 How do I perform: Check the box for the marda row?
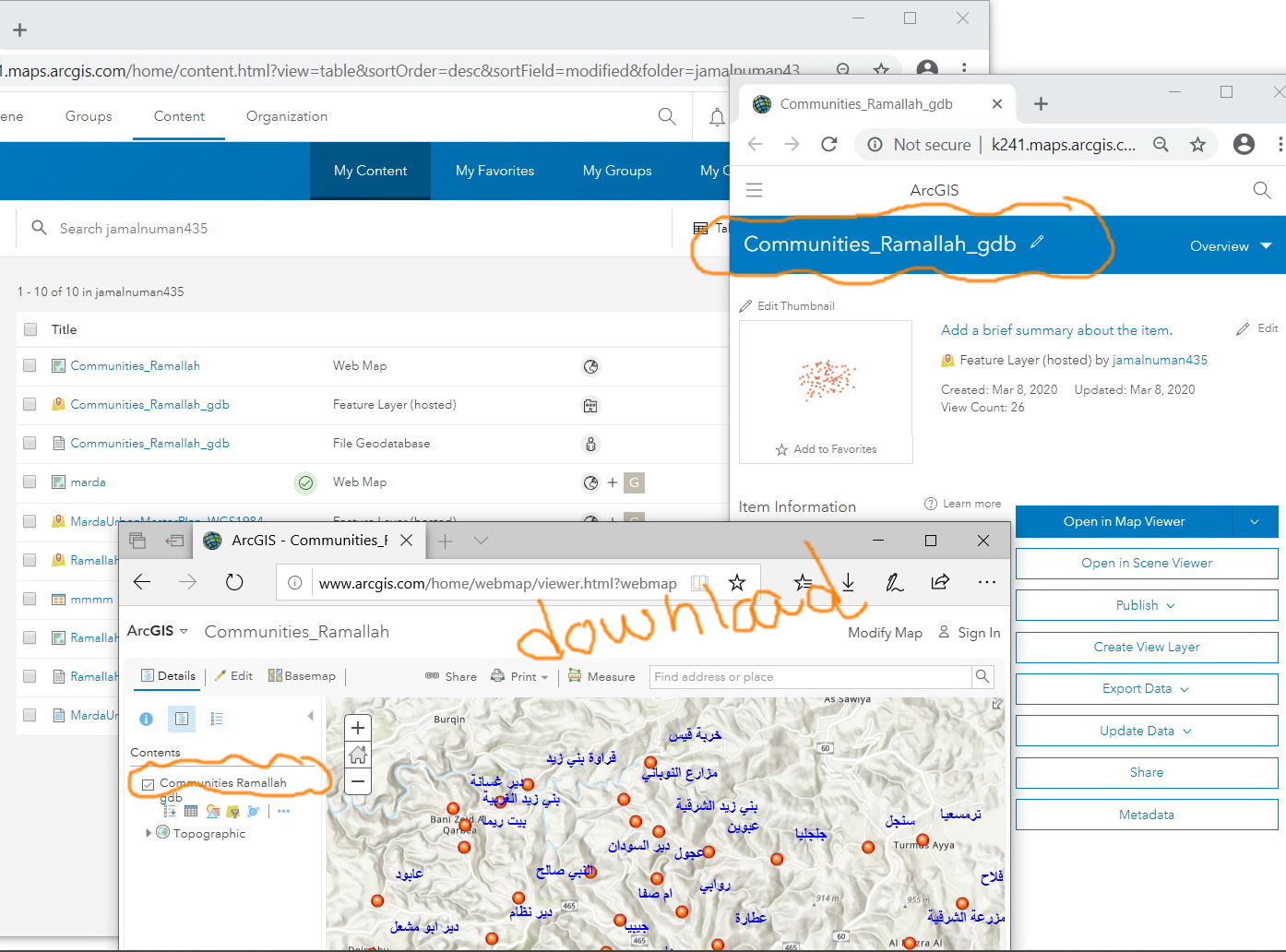click(30, 482)
